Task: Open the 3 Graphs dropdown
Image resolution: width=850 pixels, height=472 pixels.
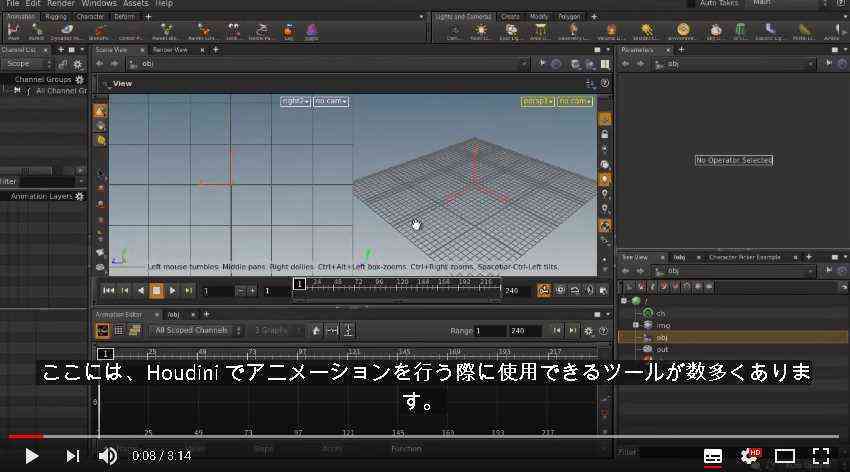Action: [276, 331]
